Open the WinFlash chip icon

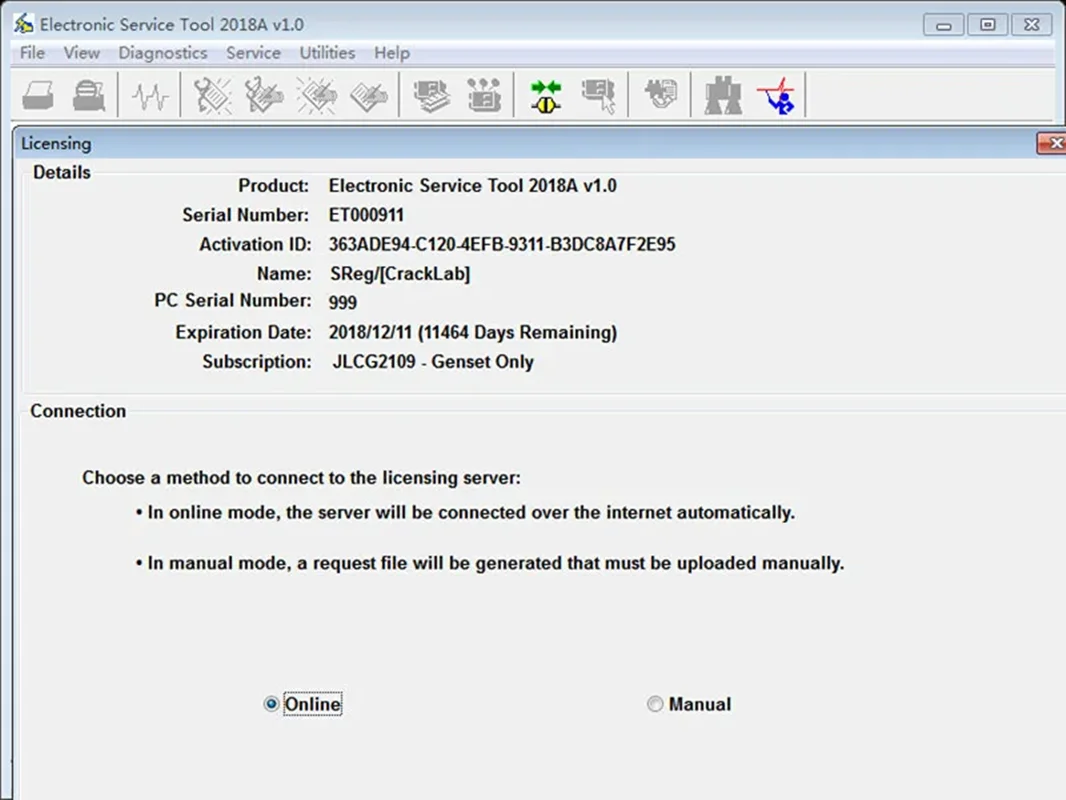[659, 94]
